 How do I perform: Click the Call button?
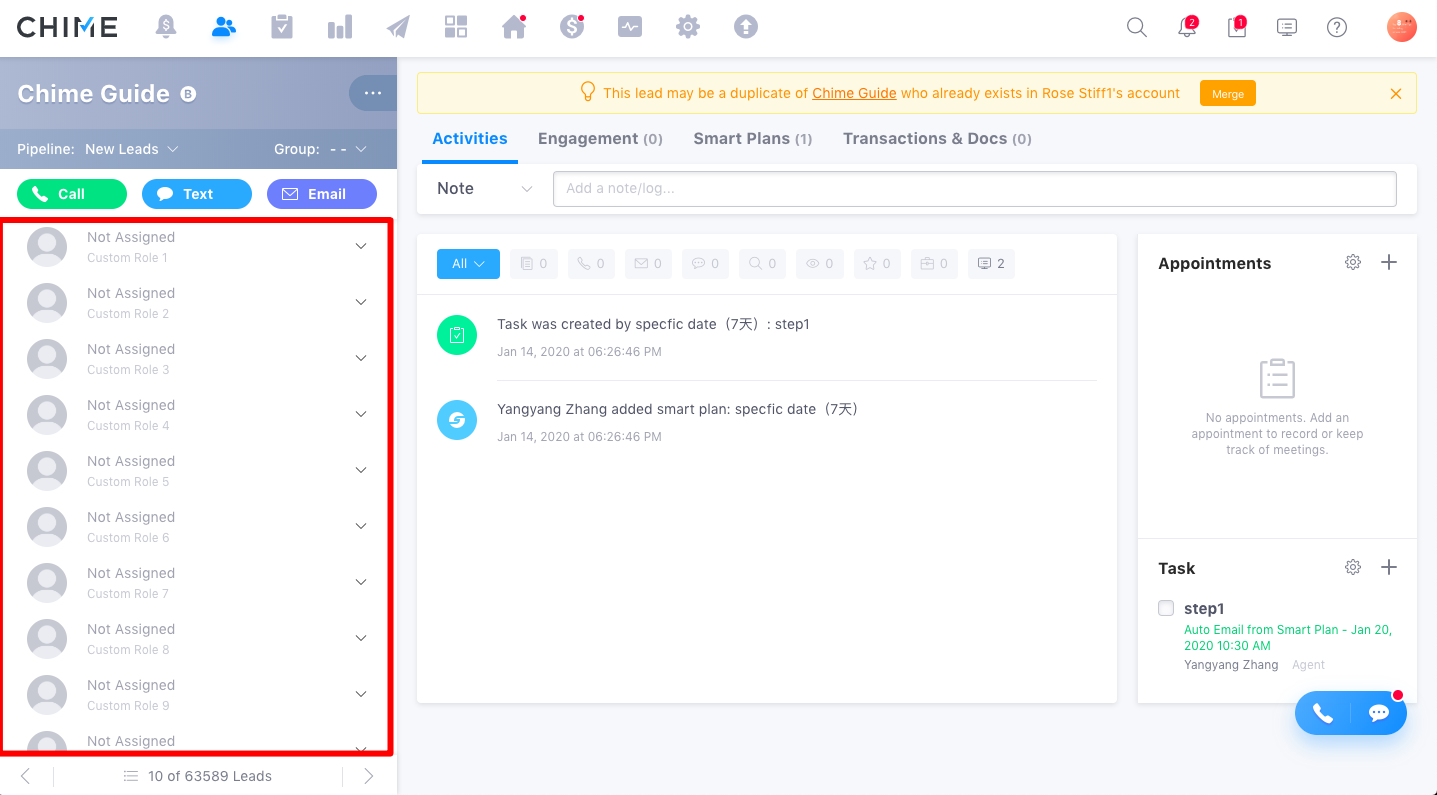72,194
